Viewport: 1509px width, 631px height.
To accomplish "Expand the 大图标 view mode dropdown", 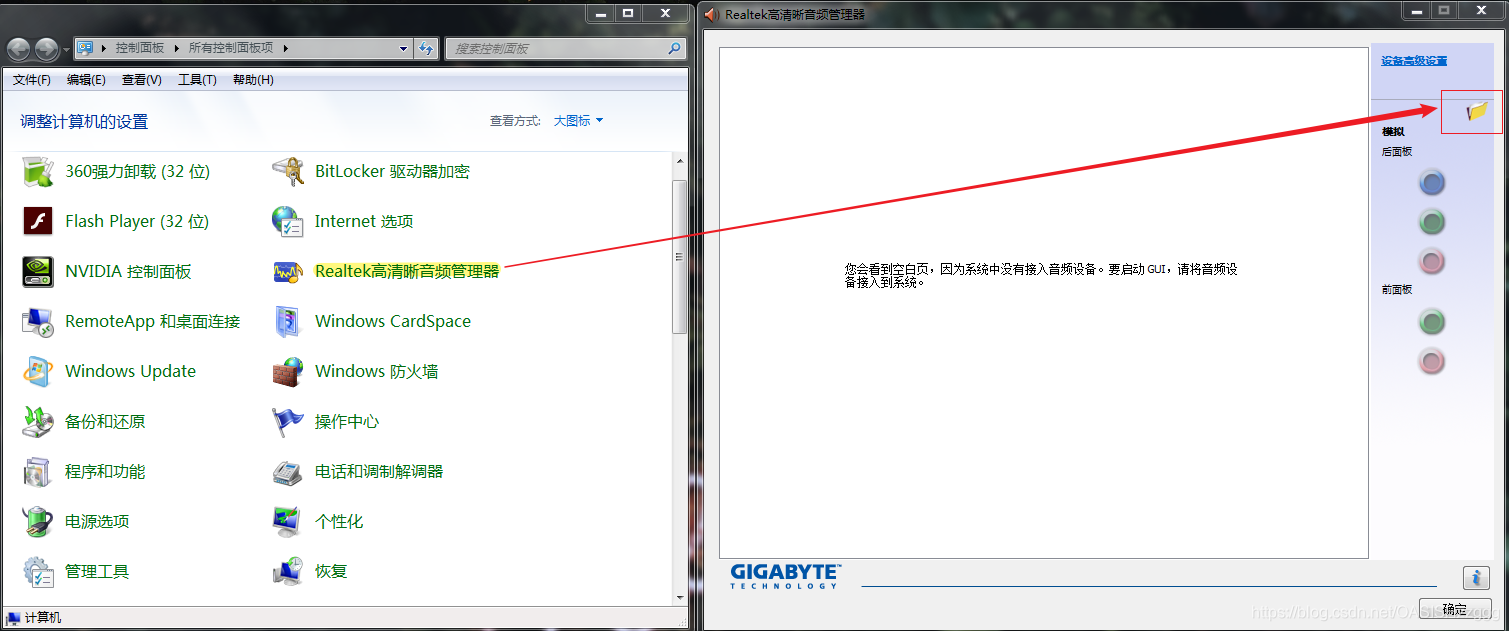I will tap(579, 121).
